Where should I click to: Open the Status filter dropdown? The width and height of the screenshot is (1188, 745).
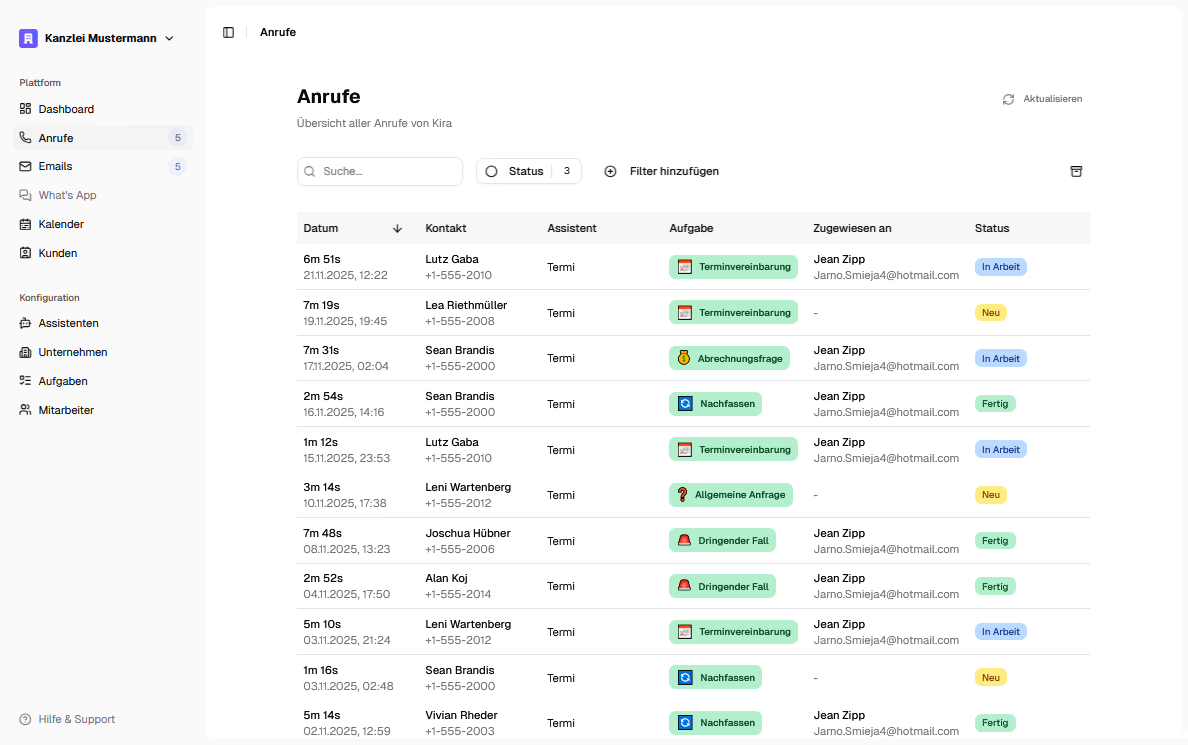[x=529, y=171]
